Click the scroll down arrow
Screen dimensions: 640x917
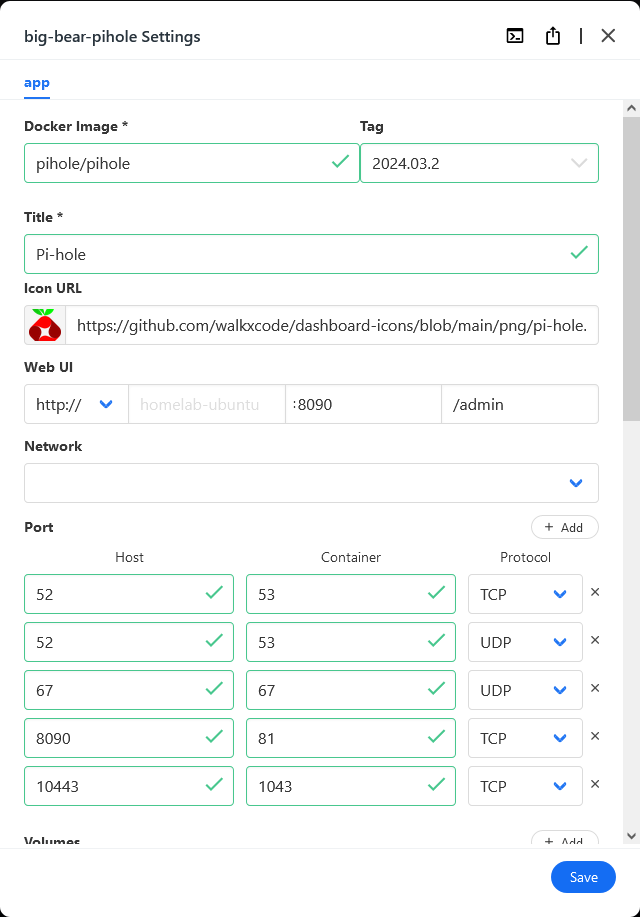point(631,836)
